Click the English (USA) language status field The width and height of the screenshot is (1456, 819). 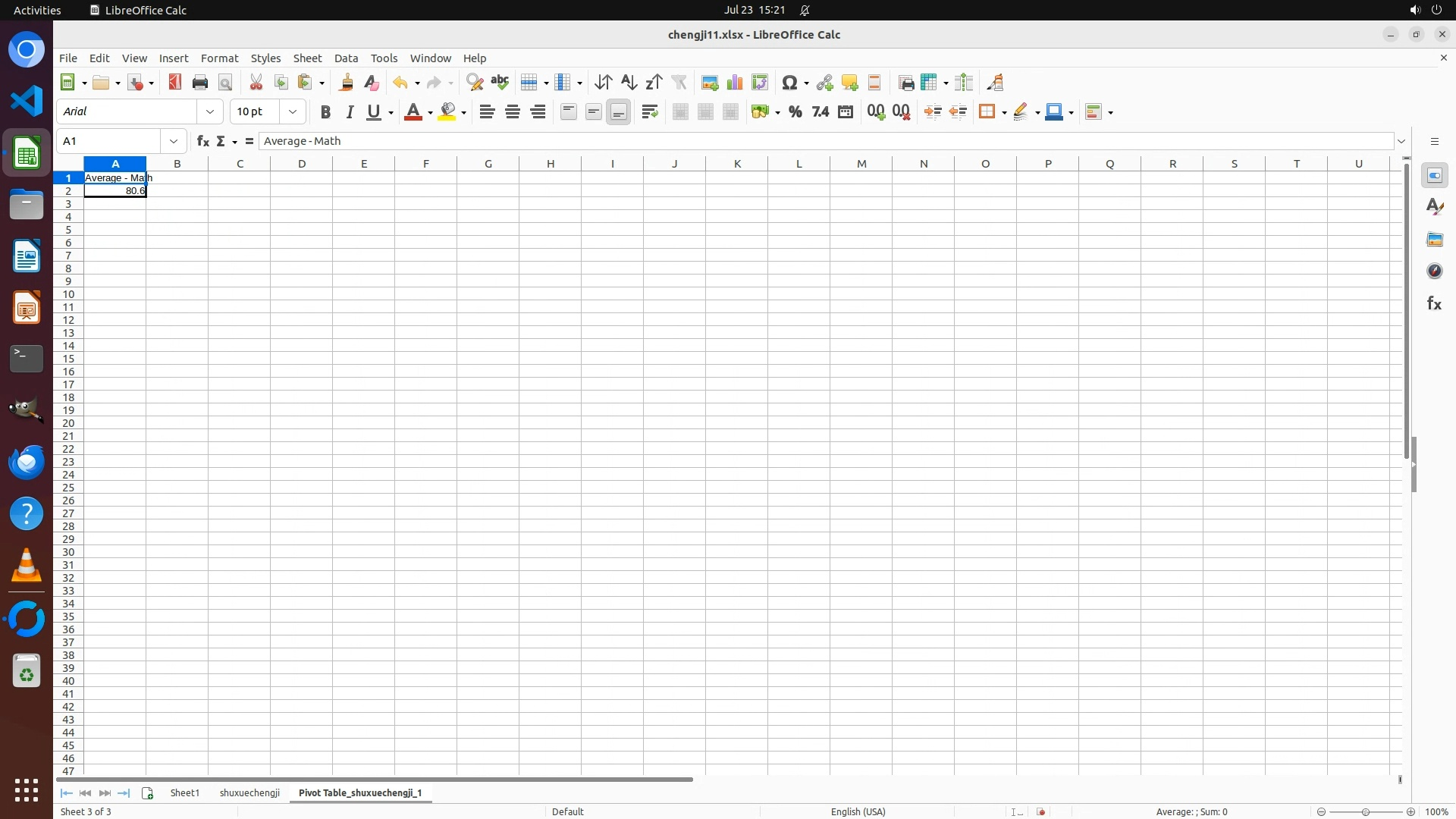click(858, 811)
